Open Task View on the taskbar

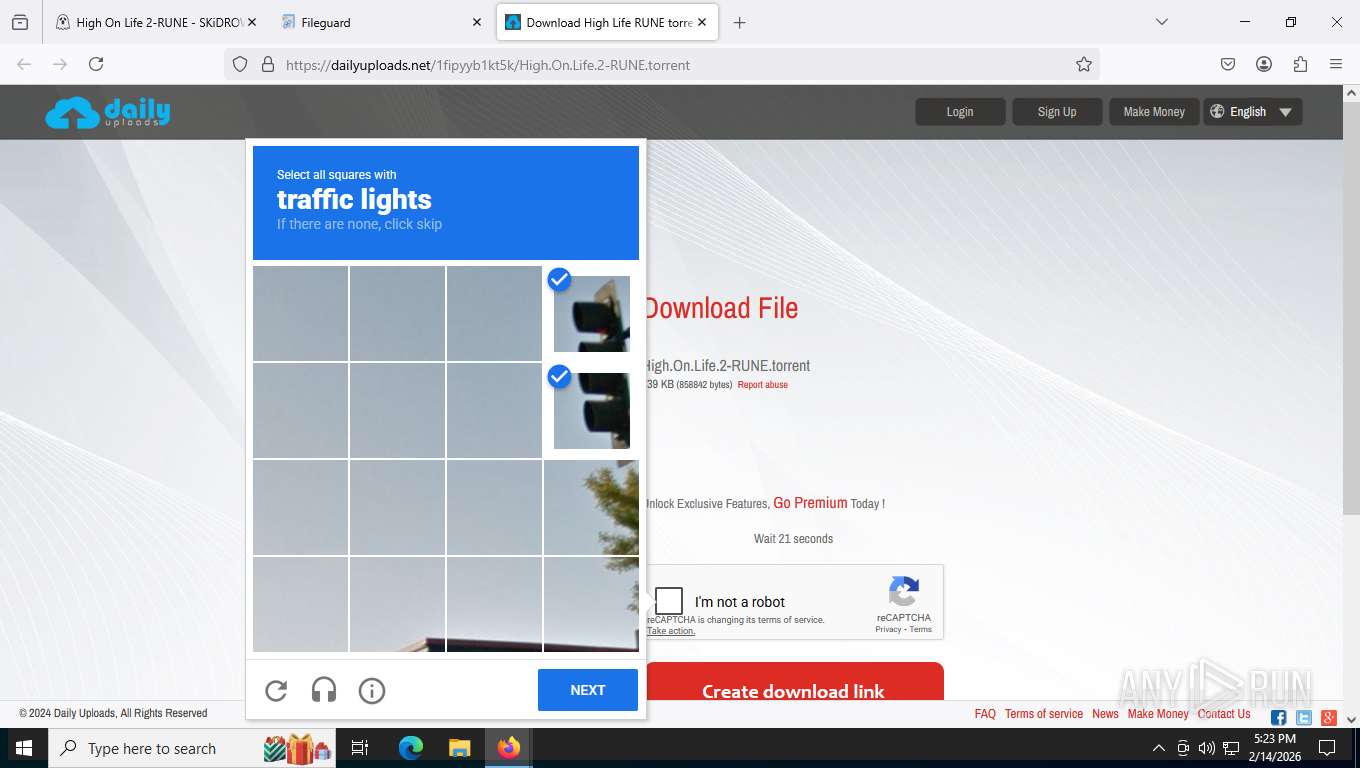click(x=360, y=748)
